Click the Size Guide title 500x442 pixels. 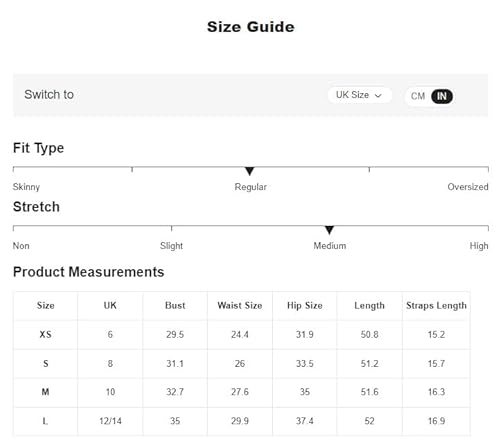tap(251, 27)
